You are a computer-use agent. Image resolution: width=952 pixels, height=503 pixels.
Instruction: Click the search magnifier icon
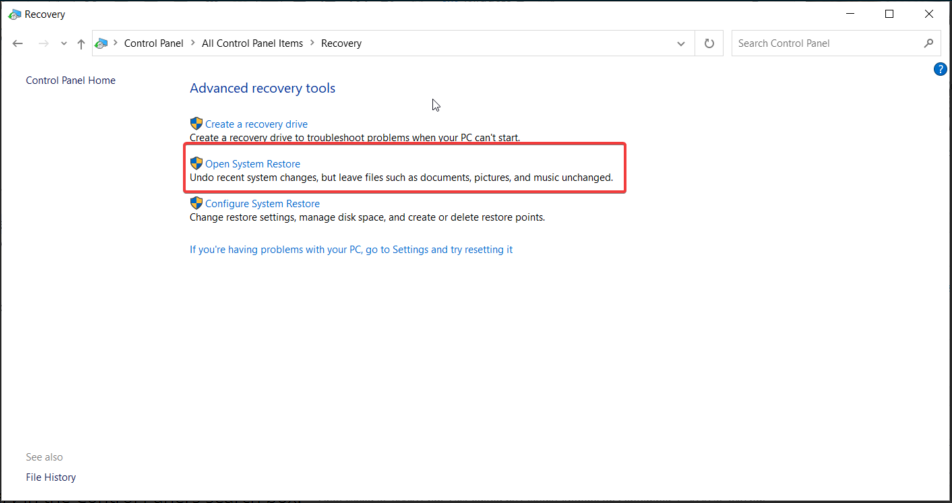coord(928,43)
